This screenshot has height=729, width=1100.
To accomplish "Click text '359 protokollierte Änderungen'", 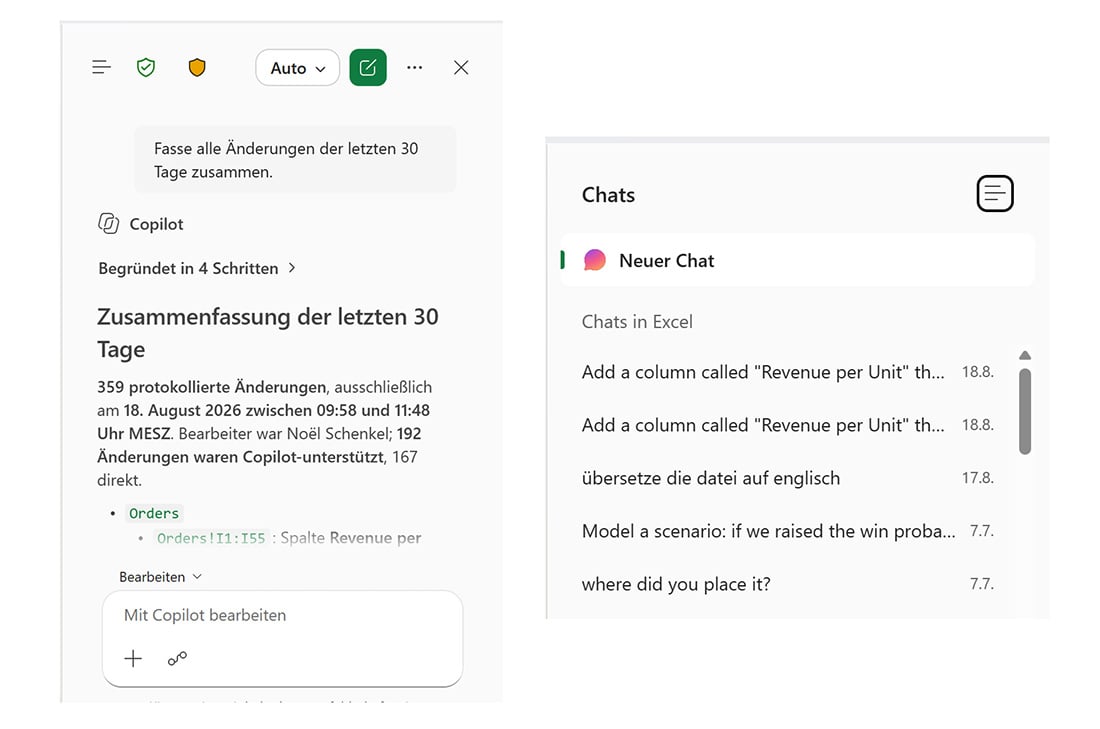I will tap(211, 387).
